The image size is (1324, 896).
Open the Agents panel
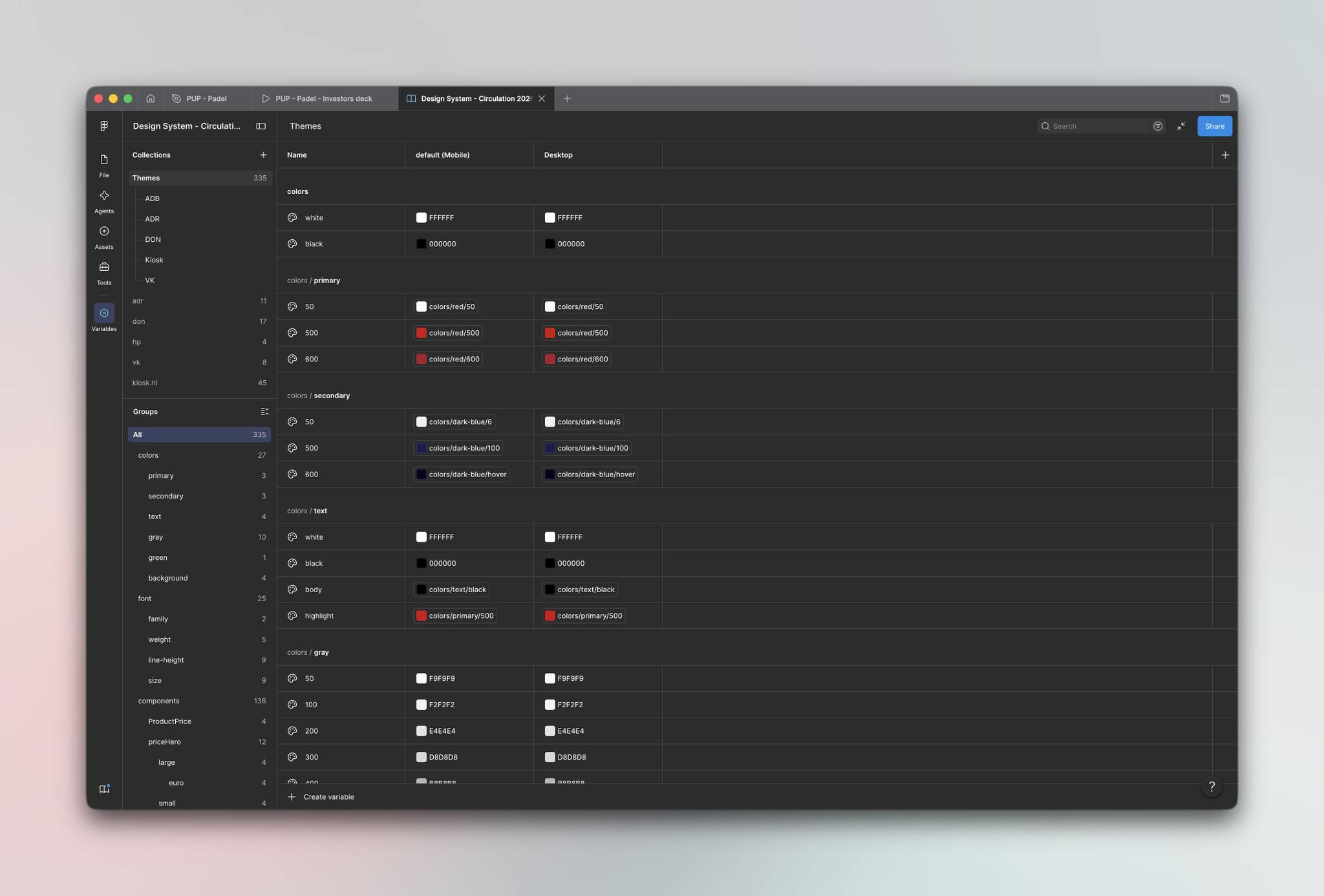(104, 201)
